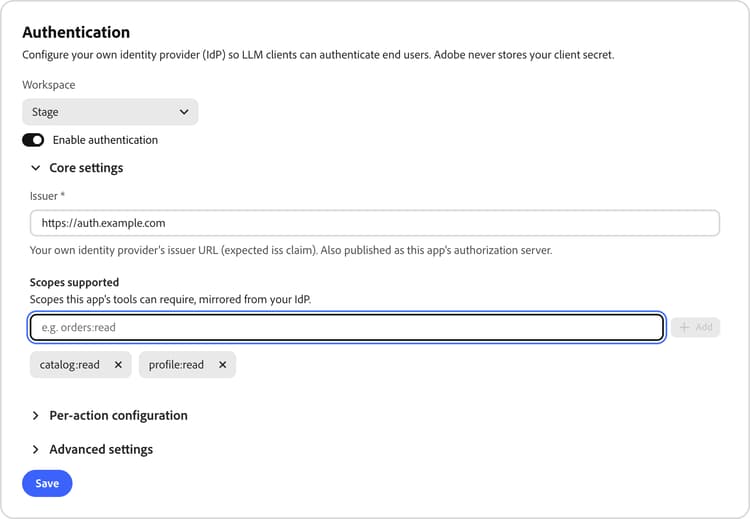This screenshot has width=750, height=519.
Task: Focus the Issuer URL input field
Action: pyautogui.click(x=375, y=223)
